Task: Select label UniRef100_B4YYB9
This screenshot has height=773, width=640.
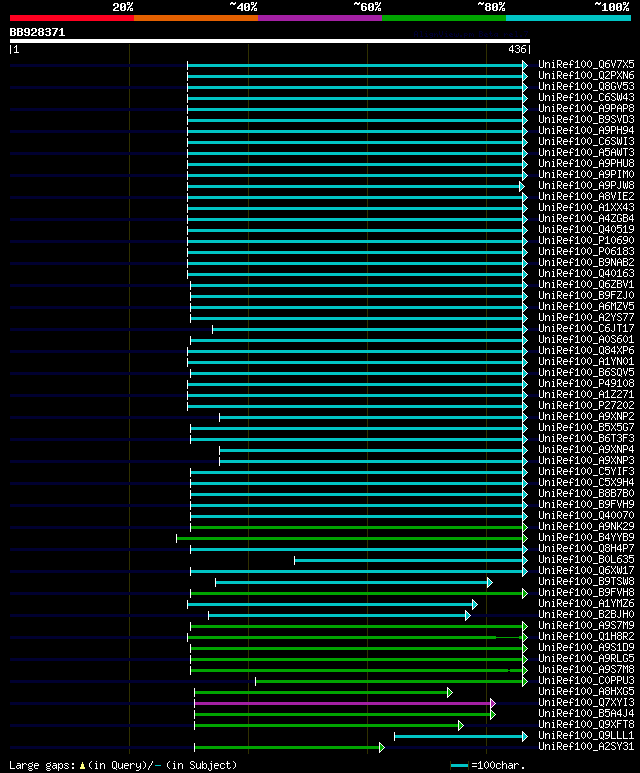Action: tap(586, 538)
